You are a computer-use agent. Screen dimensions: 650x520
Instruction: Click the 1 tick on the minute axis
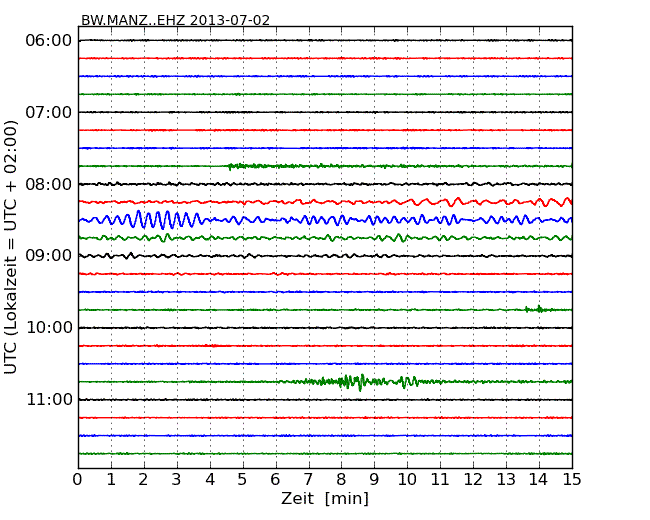(x=111, y=479)
